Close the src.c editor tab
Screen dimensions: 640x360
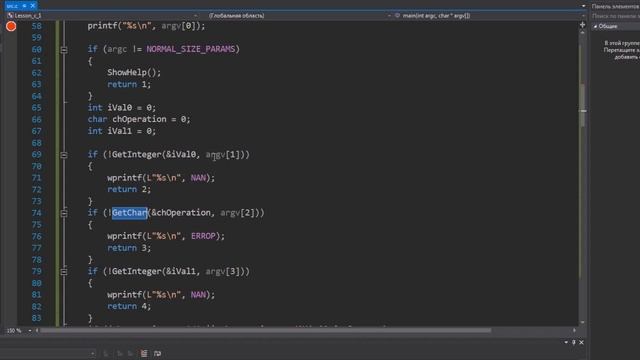(x=33, y=6)
